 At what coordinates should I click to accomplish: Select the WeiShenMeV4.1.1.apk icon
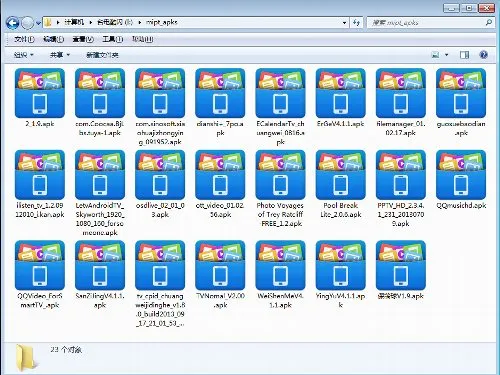[x=280, y=265]
